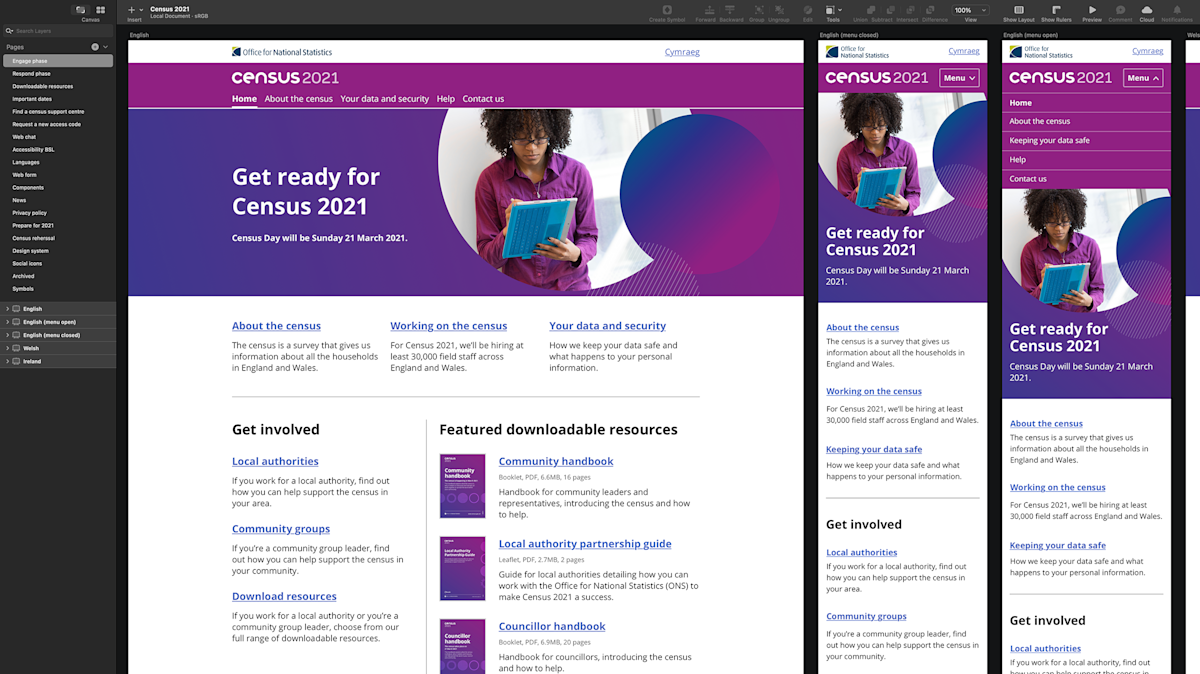
Task: Expand the English (menu open) artboard layer
Action: pyautogui.click(x=7, y=322)
